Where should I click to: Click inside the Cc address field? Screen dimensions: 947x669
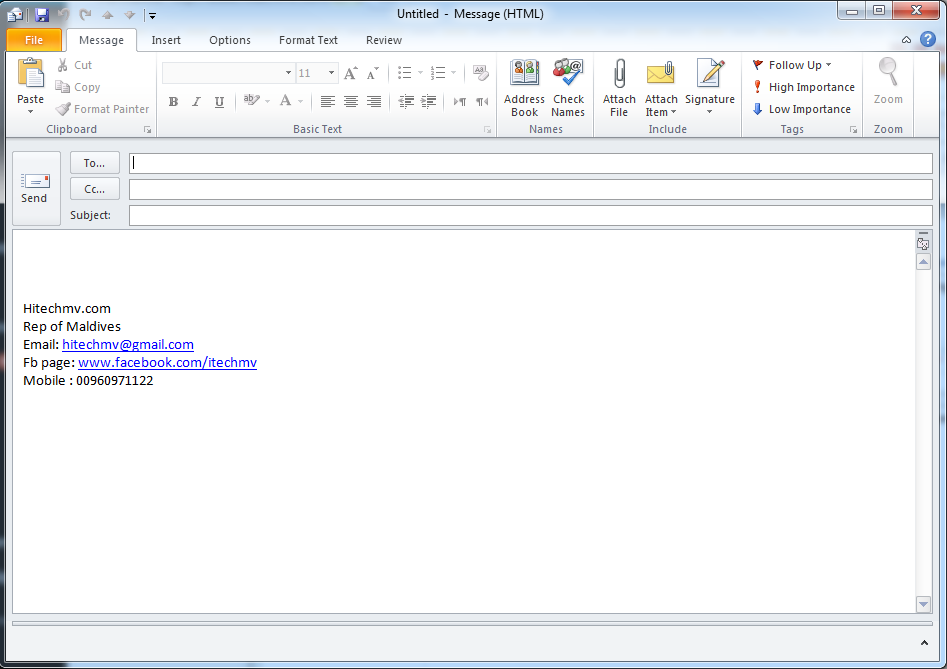coord(531,190)
